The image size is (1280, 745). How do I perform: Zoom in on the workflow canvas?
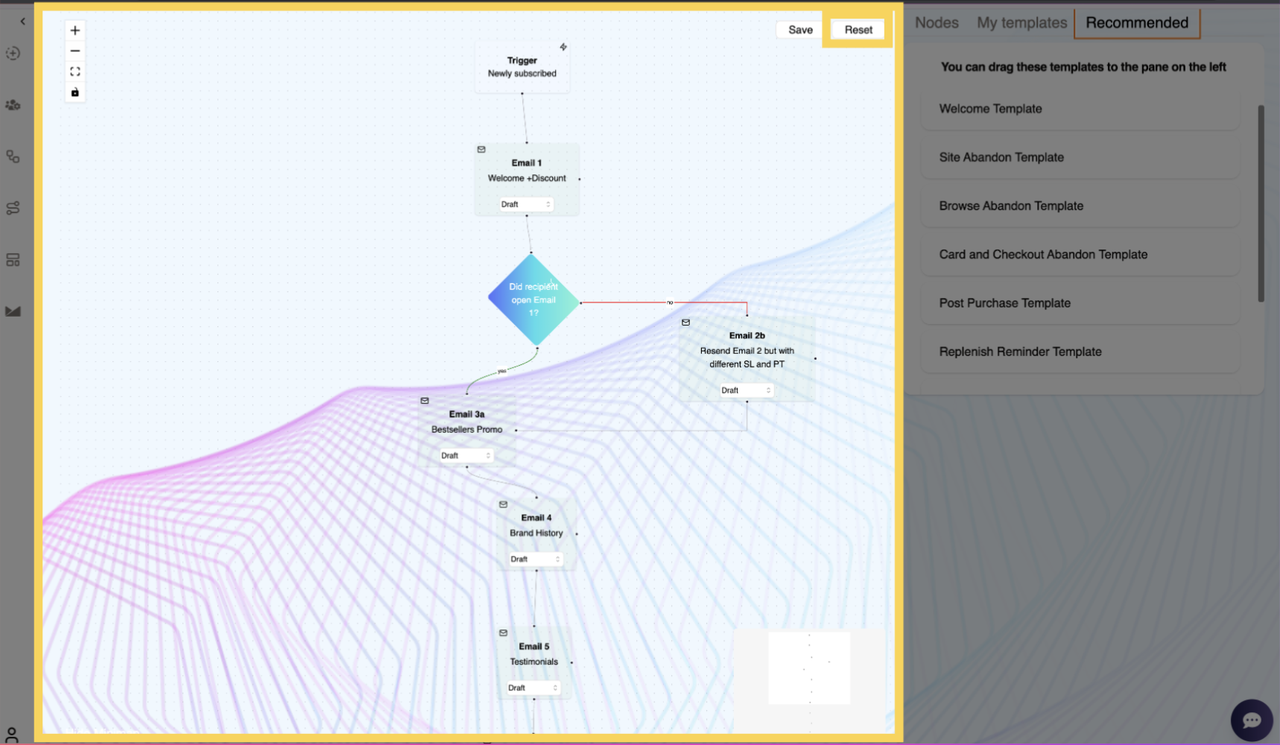click(x=74, y=30)
